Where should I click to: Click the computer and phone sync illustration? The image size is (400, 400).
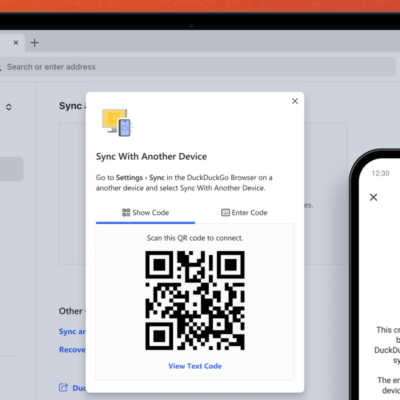pos(117,122)
